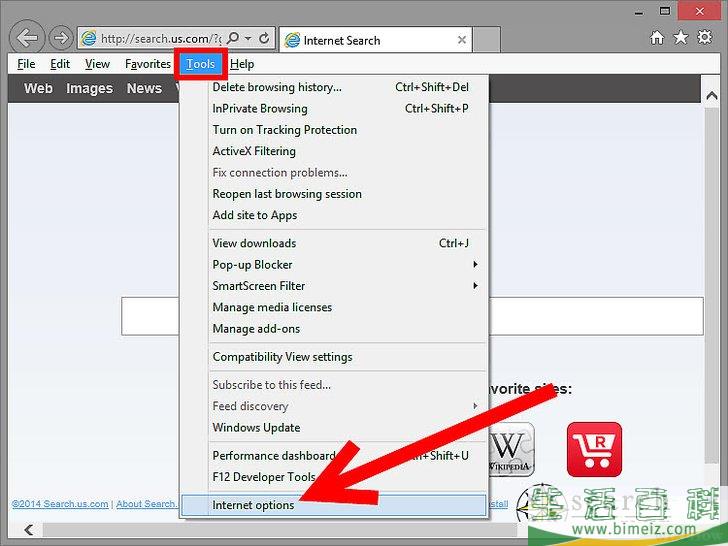Open Internet options
This screenshot has height=546, width=728.
pyautogui.click(x=334, y=505)
